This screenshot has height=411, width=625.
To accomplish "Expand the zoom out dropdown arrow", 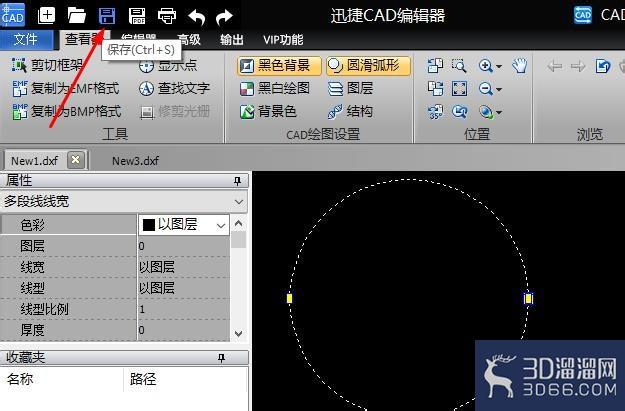I will click(x=499, y=89).
